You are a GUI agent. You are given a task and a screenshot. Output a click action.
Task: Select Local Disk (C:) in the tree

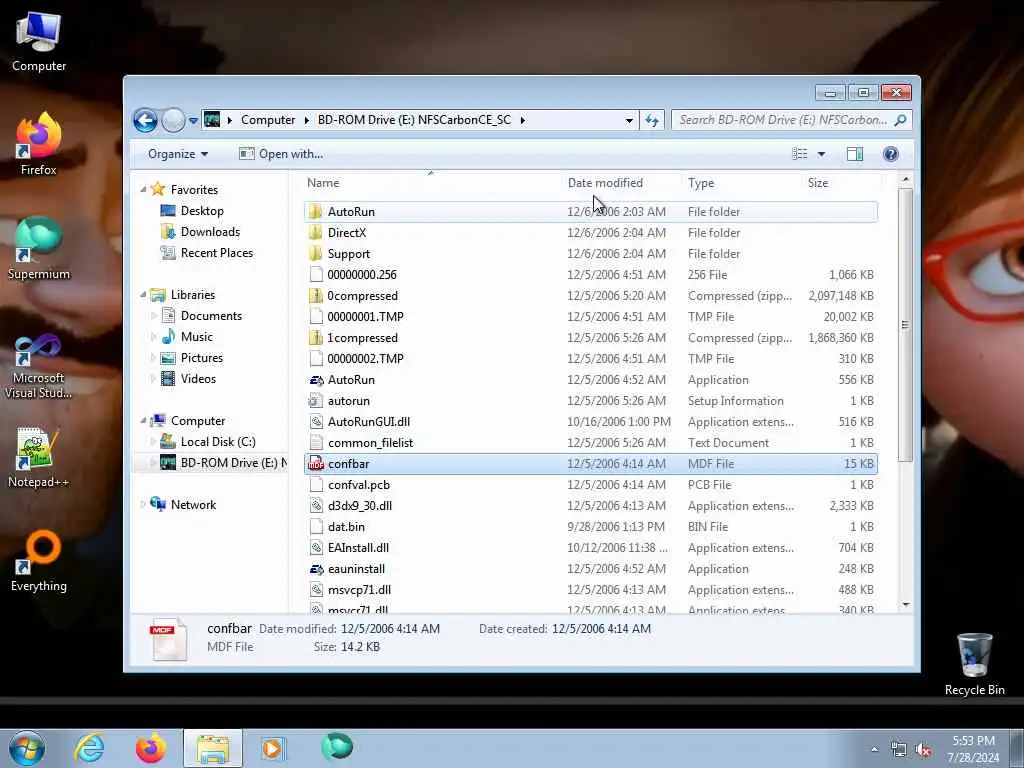pyautogui.click(x=217, y=442)
